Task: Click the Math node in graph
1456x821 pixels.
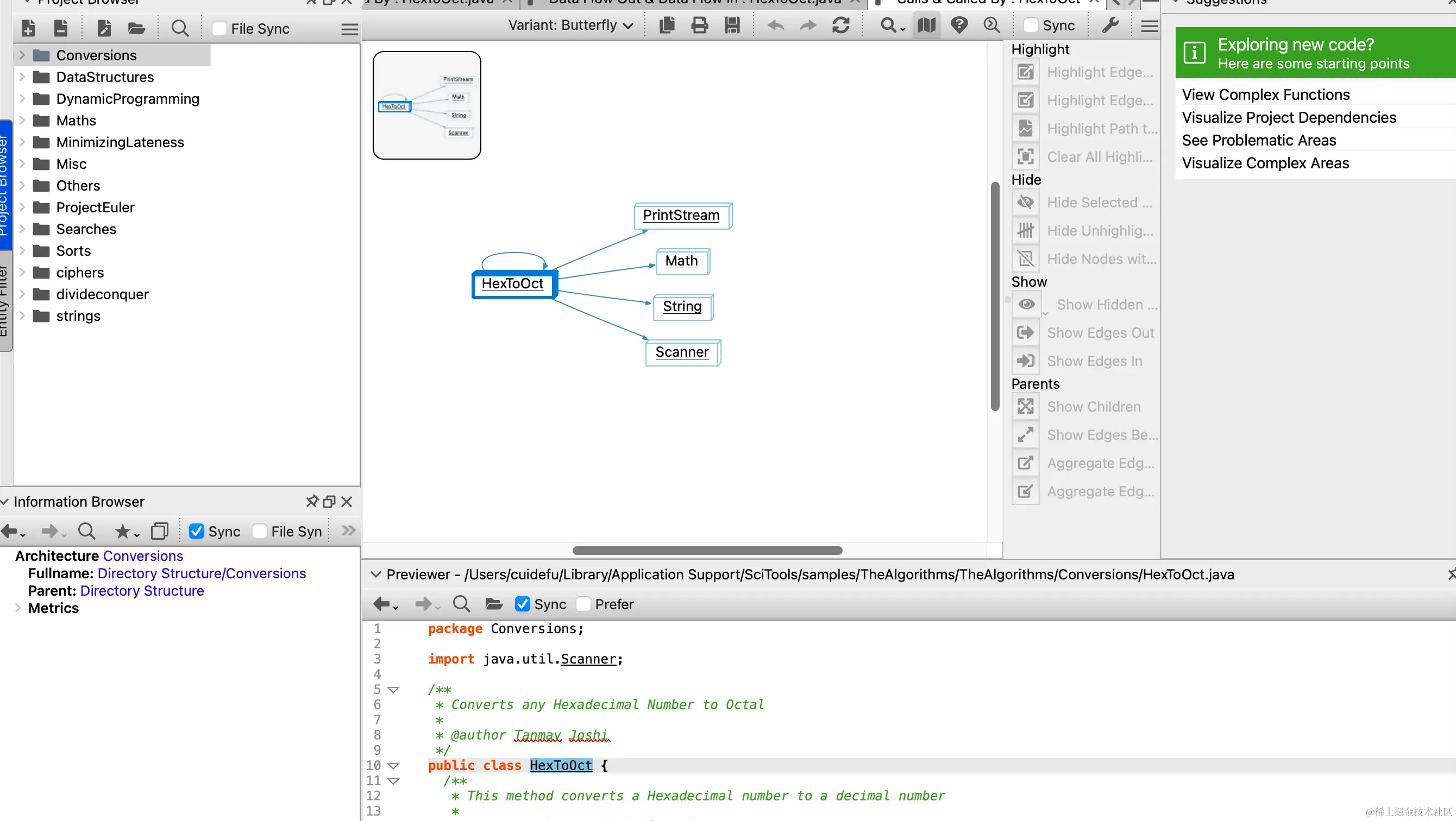Action: coord(682,261)
